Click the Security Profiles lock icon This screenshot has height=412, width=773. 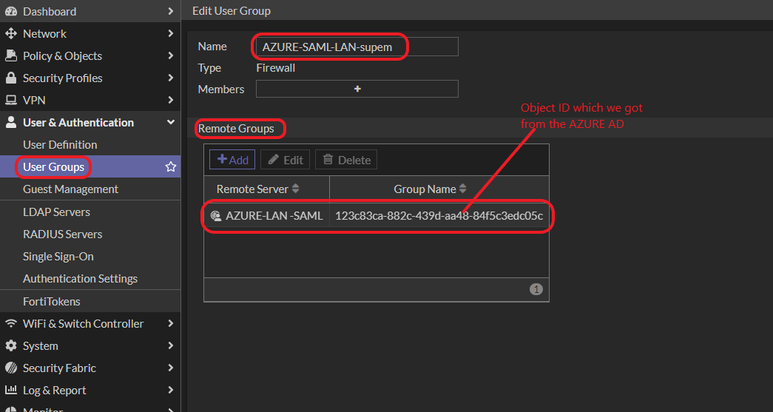tap(10, 78)
